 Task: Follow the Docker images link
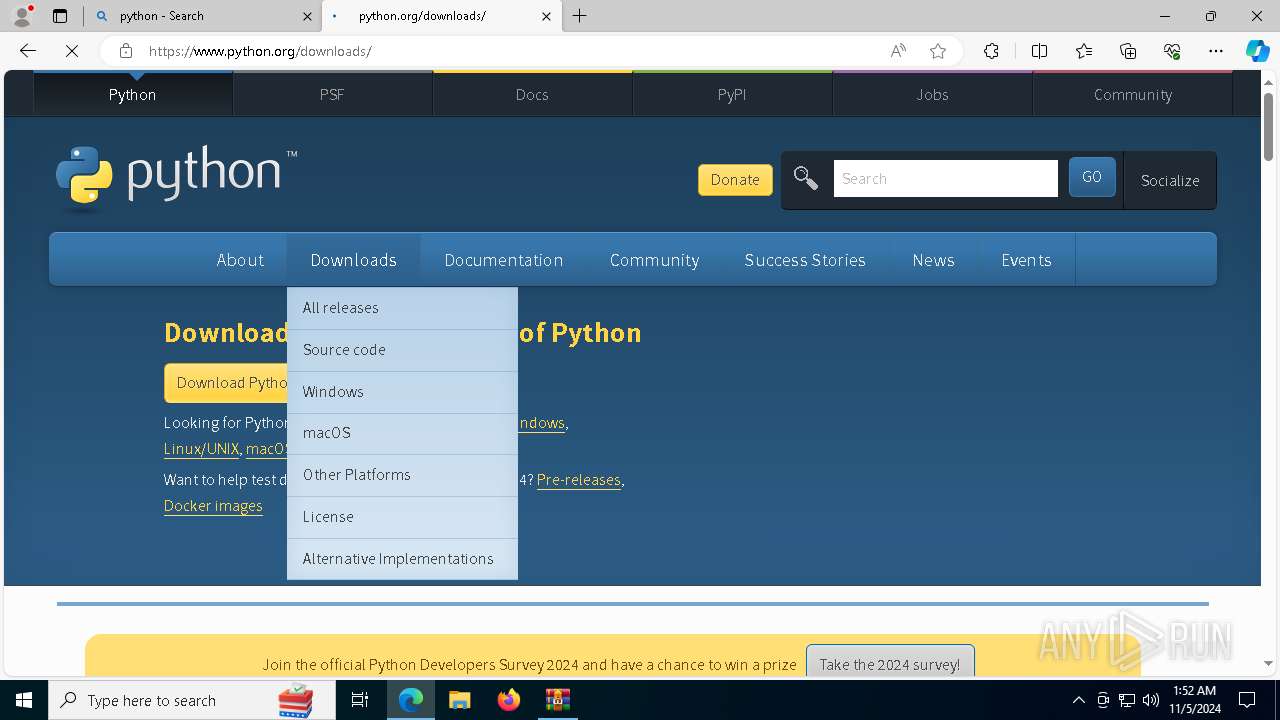coord(213,506)
